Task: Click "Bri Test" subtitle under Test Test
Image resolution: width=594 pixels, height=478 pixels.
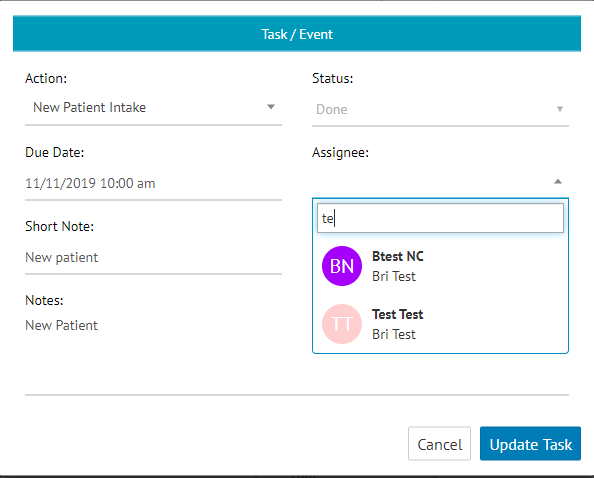Action: pyautogui.click(x=394, y=334)
